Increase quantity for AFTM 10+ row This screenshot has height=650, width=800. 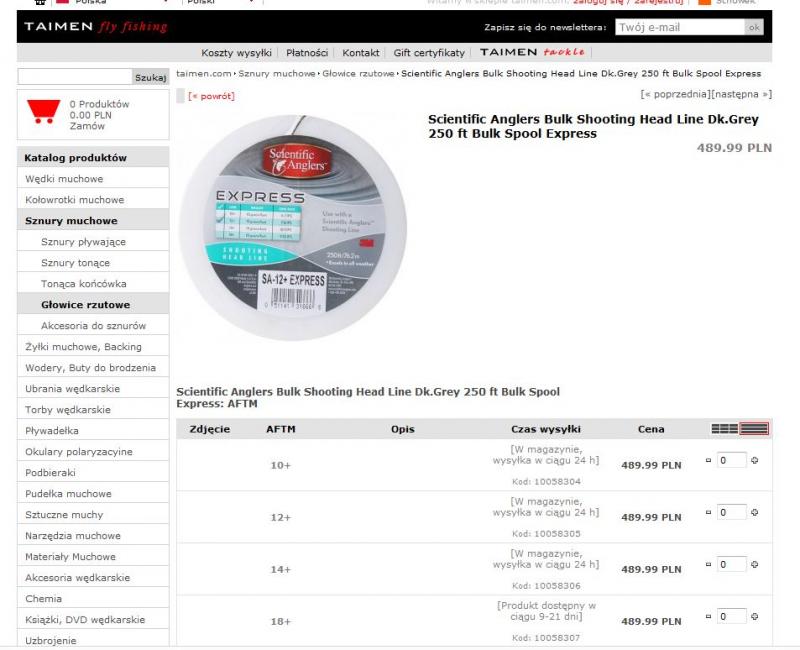coord(754,460)
